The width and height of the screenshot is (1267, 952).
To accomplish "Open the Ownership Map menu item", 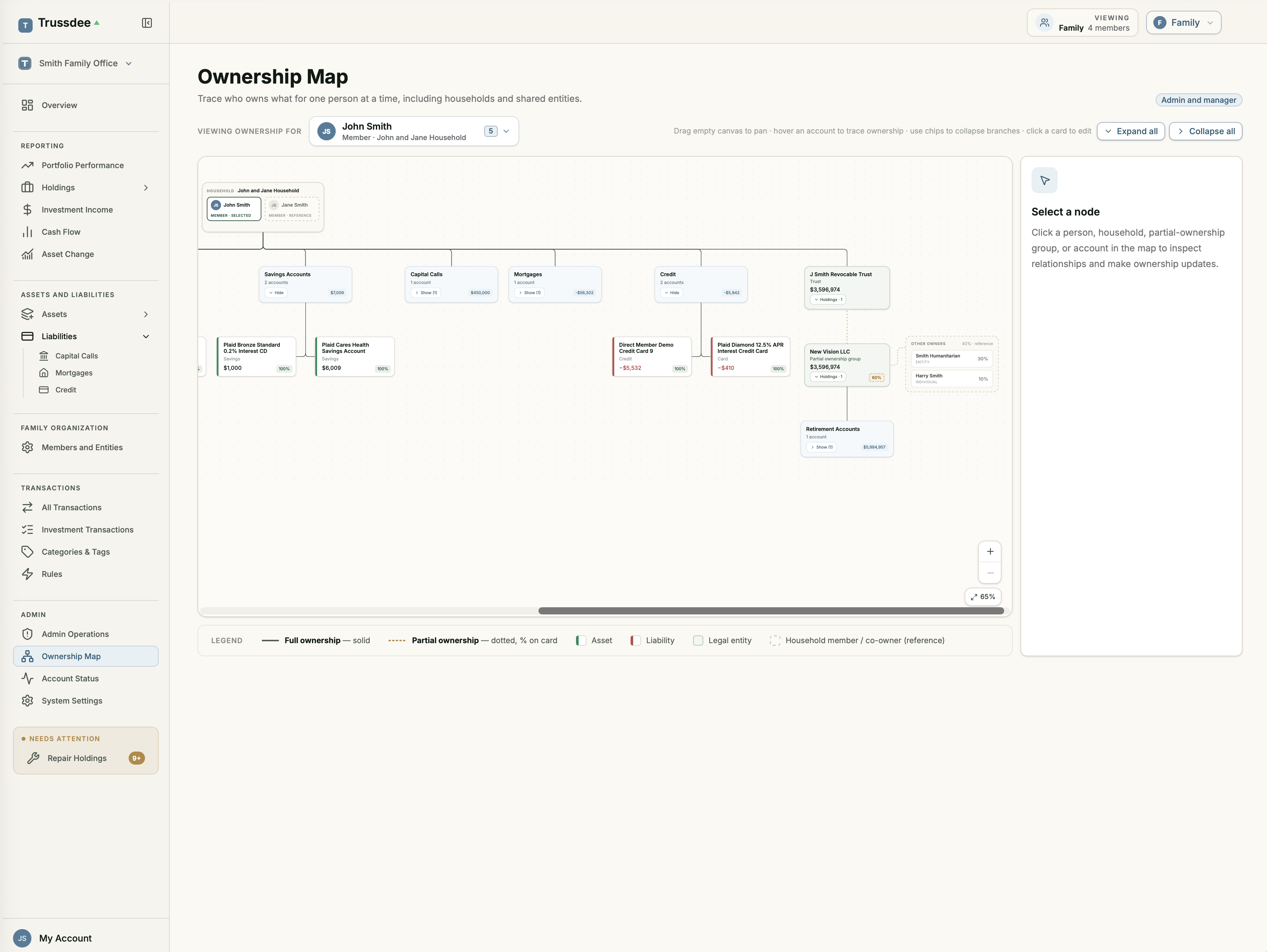I will point(86,657).
